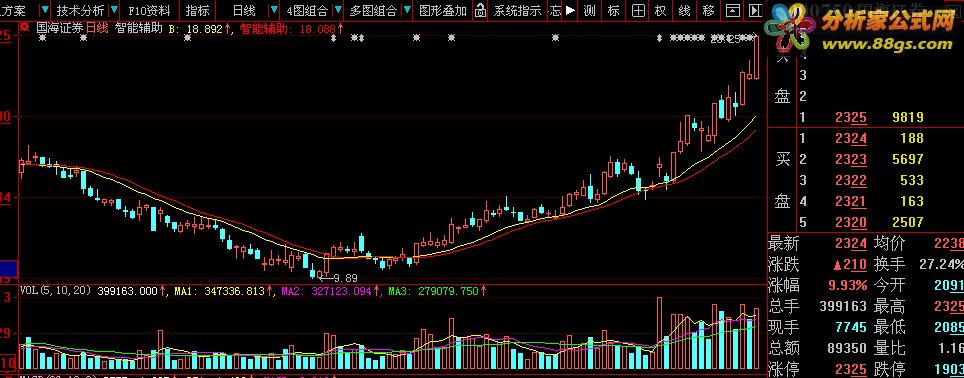Screen dimensions: 964x378
Task: Select the 线 line drawing tool
Action: pos(684,10)
